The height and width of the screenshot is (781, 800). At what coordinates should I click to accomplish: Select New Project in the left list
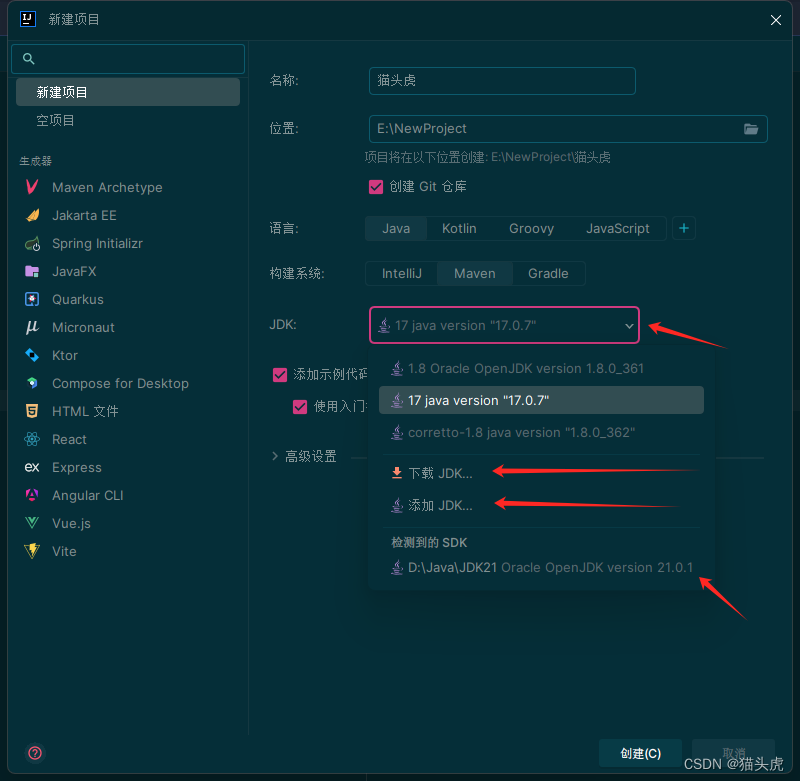pyautogui.click(x=128, y=92)
